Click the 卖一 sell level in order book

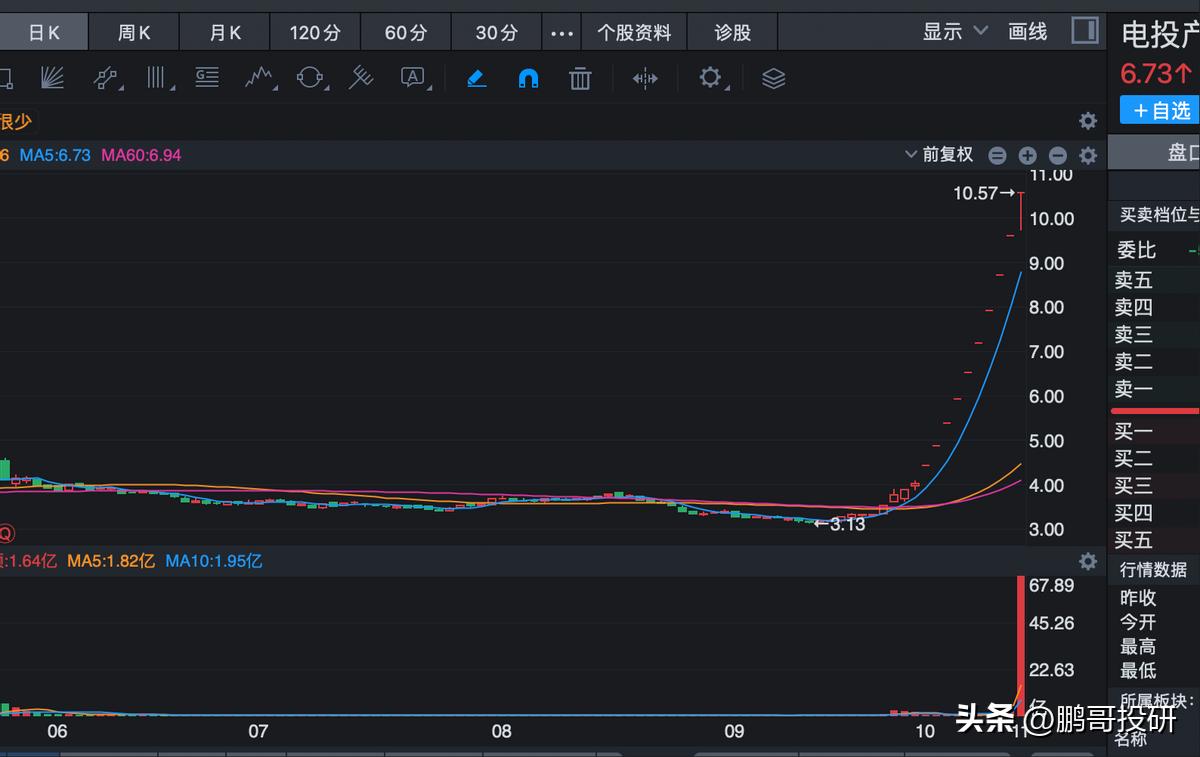click(x=1136, y=390)
